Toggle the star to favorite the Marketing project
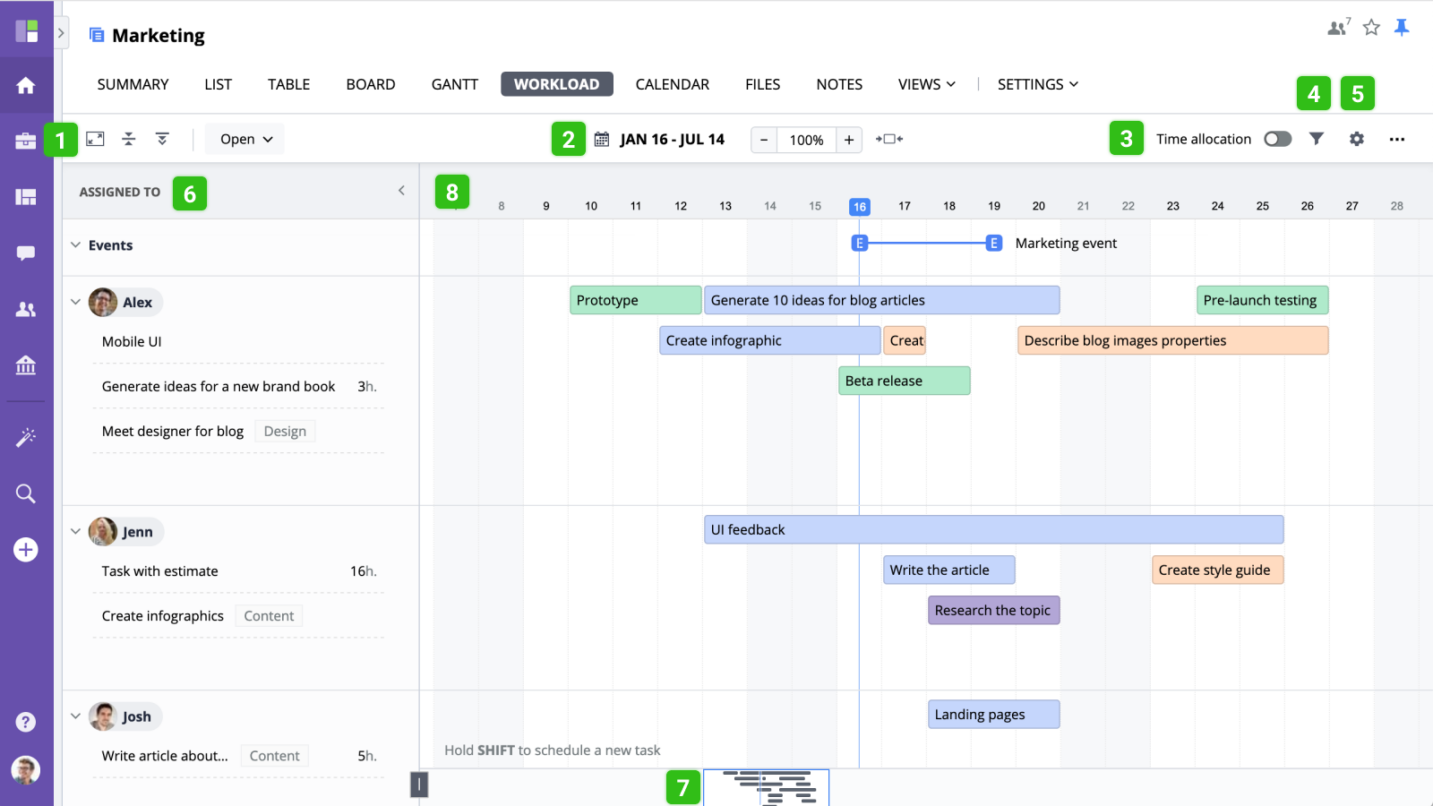 point(1371,27)
